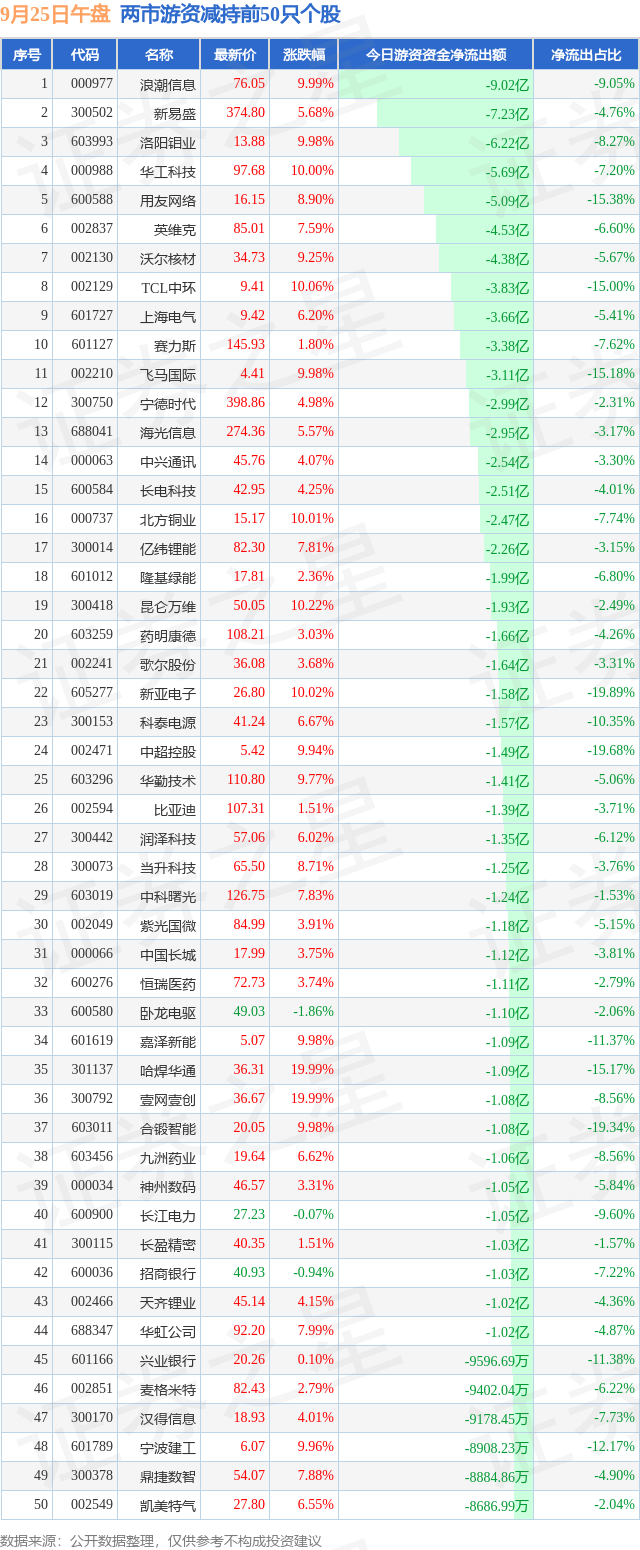Click stock code 603296
This screenshot has width=640, height=1550.
click(91, 780)
